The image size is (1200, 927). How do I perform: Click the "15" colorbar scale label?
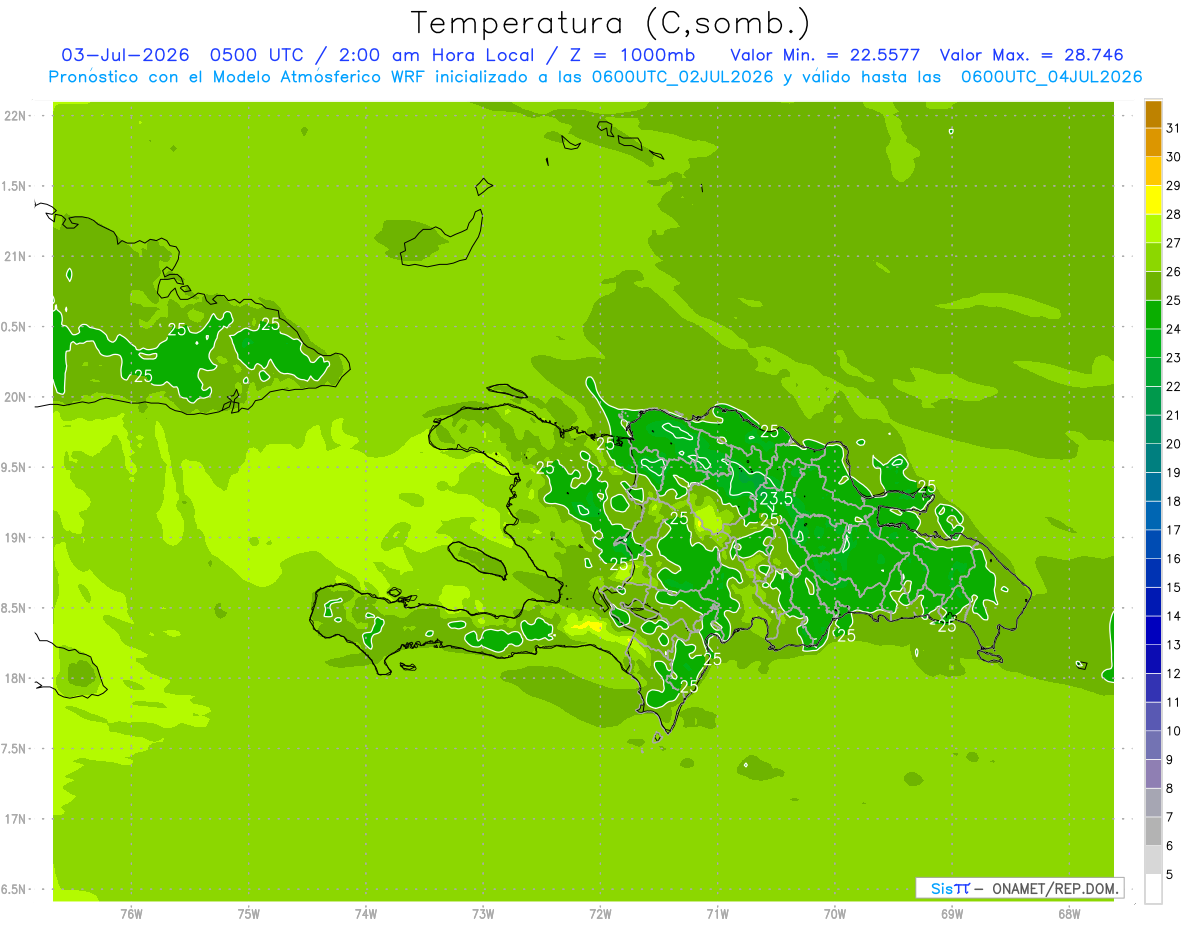[1173, 587]
